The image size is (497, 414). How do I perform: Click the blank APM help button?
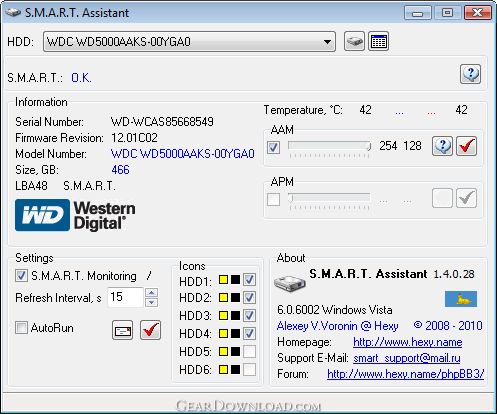(442, 198)
